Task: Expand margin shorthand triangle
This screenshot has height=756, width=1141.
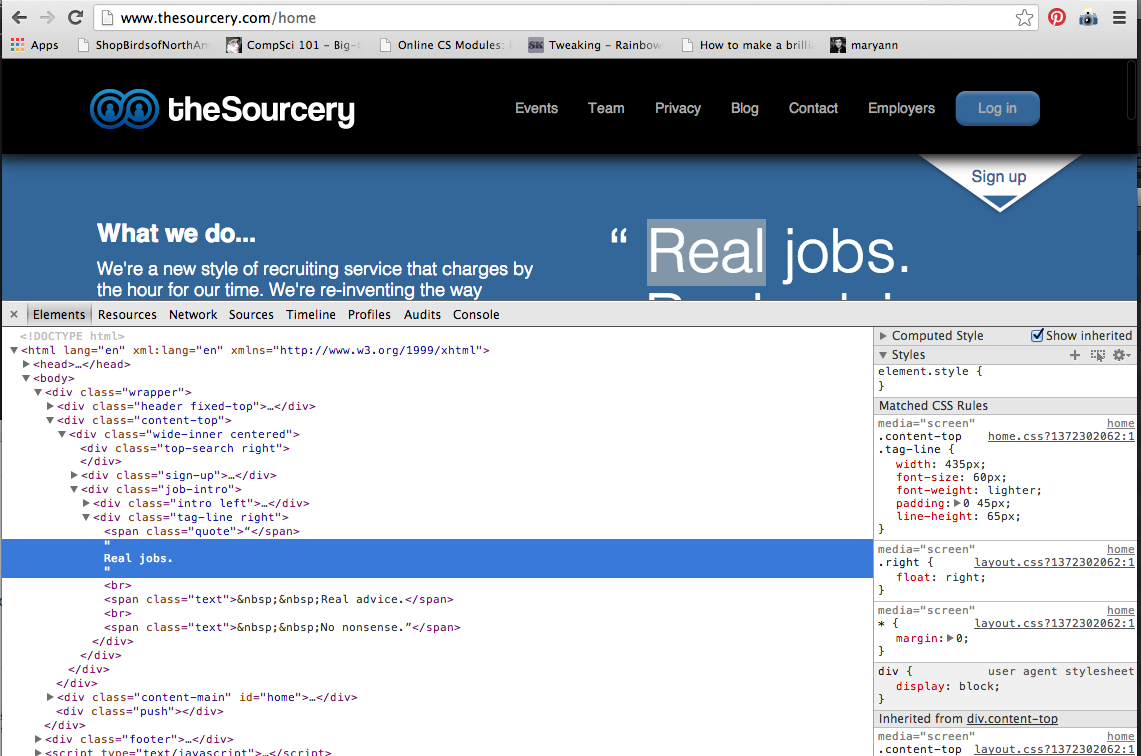Action: pos(950,638)
